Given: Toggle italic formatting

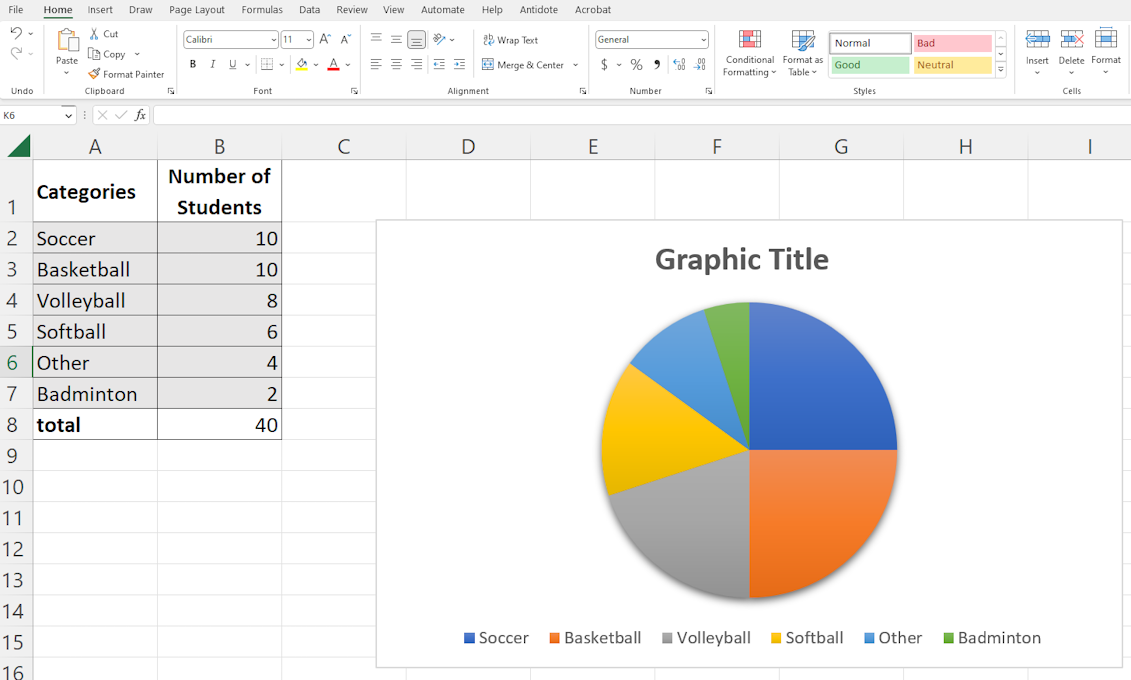Looking at the screenshot, I should 213,65.
